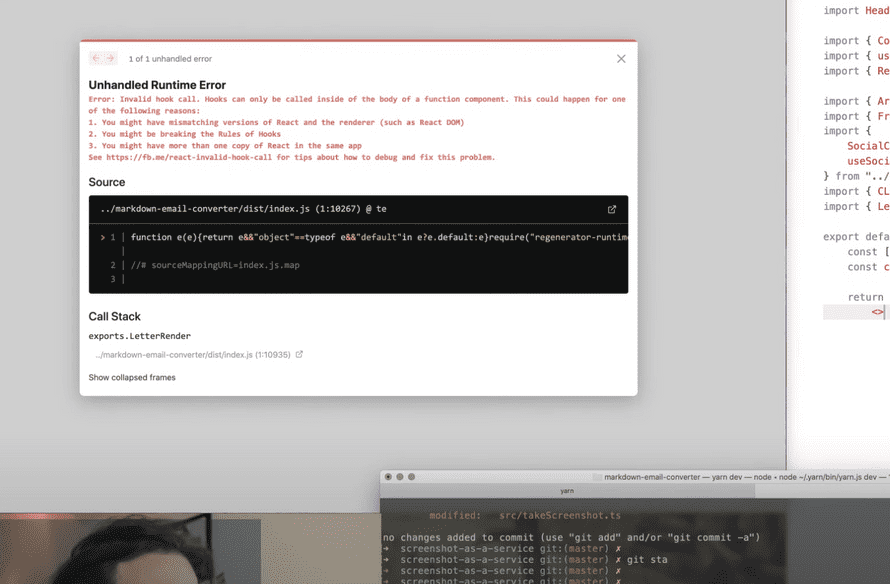Image resolution: width=890 pixels, height=584 pixels.
Task: Select the red chevron marker on source line 1
Action: (x=102, y=237)
